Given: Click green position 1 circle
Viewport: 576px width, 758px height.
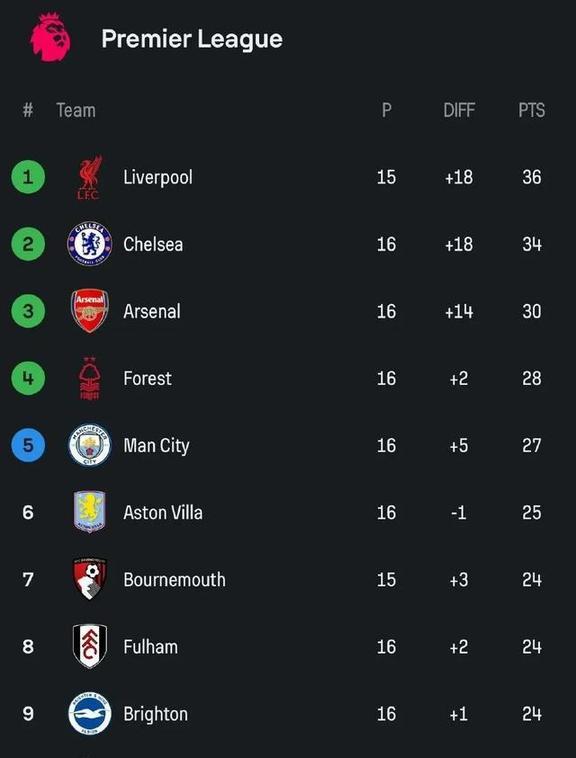Looking at the screenshot, I should (28, 177).
